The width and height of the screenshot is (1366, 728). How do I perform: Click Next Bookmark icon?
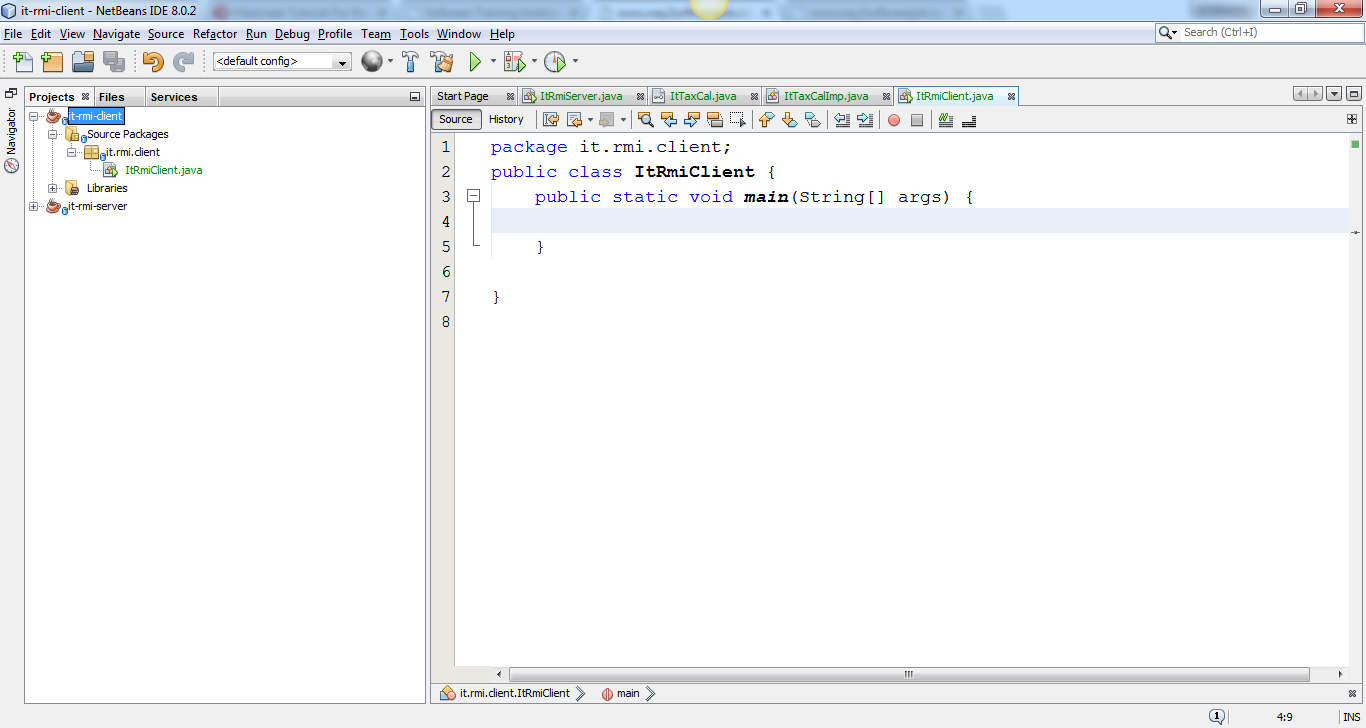pos(789,120)
